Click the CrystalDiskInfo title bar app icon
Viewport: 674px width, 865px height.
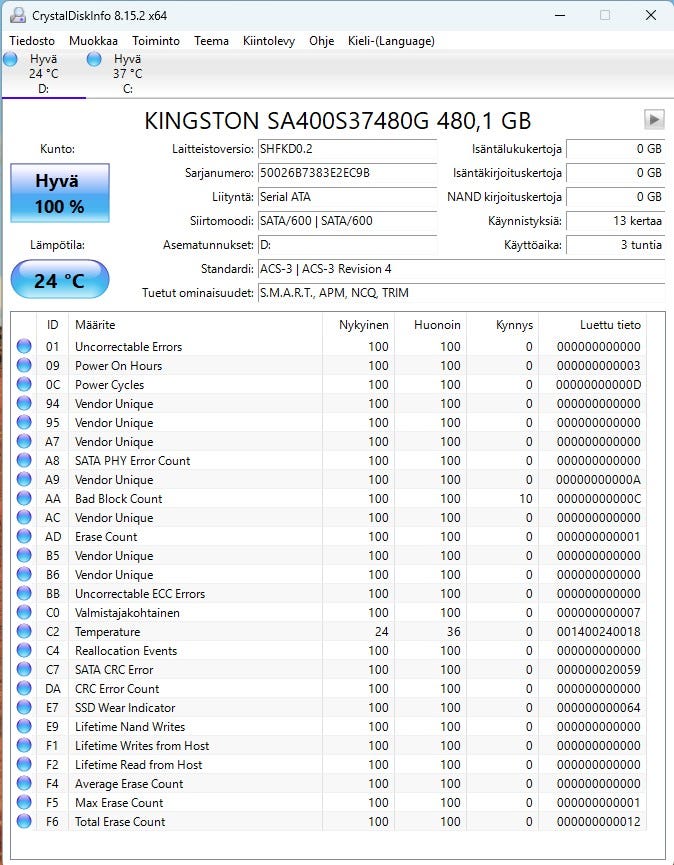click(x=18, y=15)
